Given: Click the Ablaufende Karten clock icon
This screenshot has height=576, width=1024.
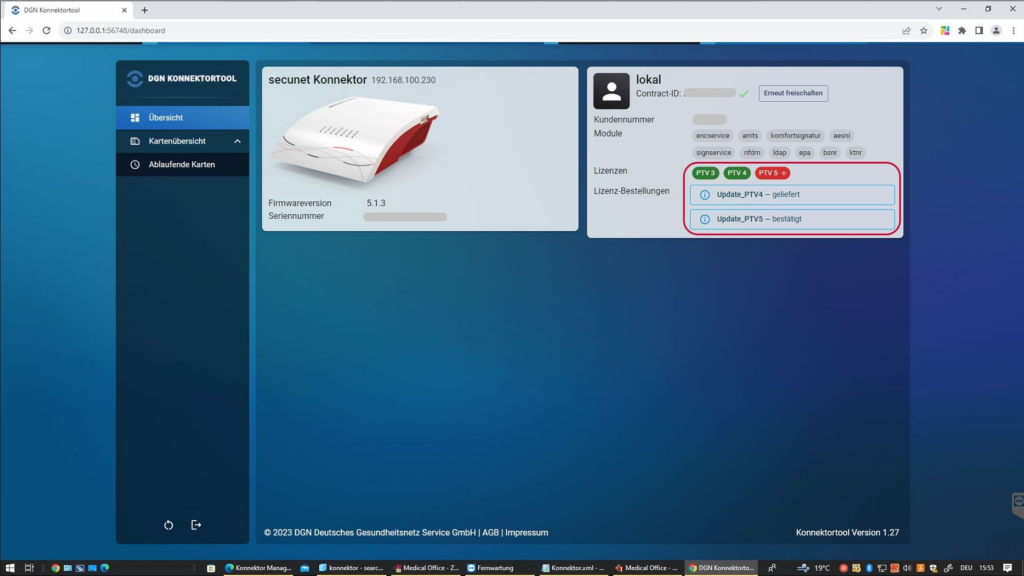Looking at the screenshot, I should (x=135, y=165).
